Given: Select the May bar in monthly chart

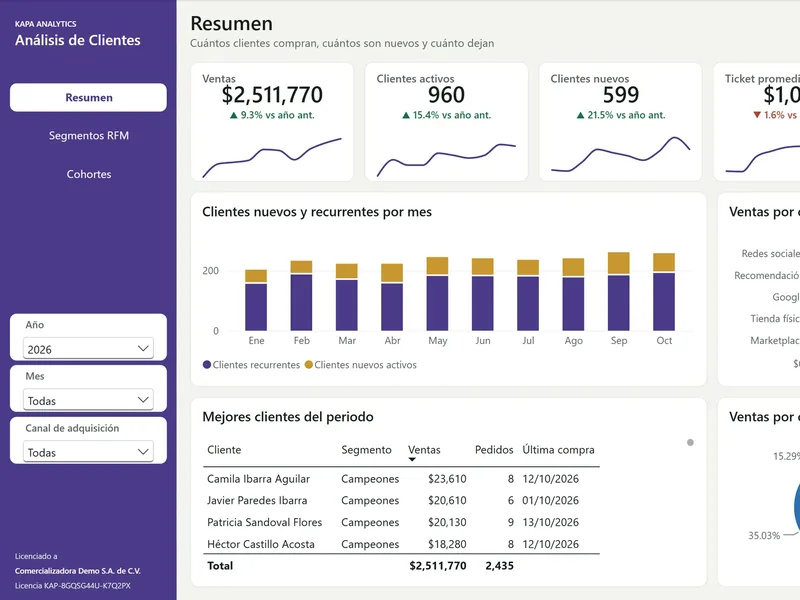Looking at the screenshot, I should (438, 294).
